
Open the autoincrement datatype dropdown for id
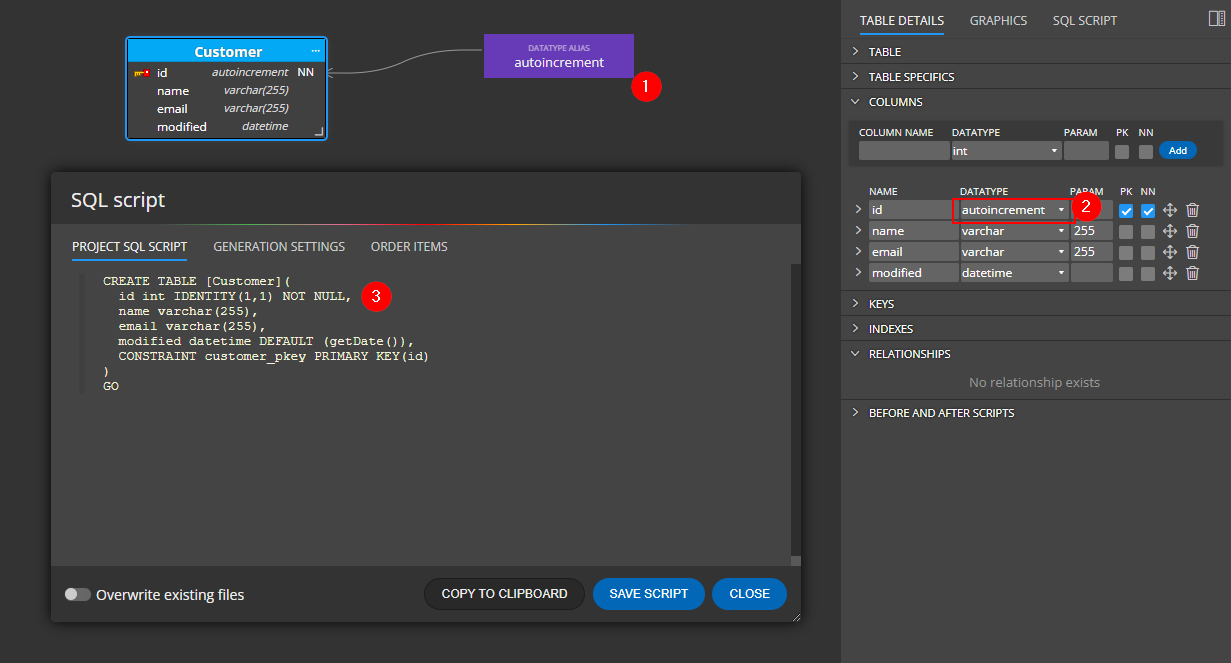pyautogui.click(x=1013, y=210)
